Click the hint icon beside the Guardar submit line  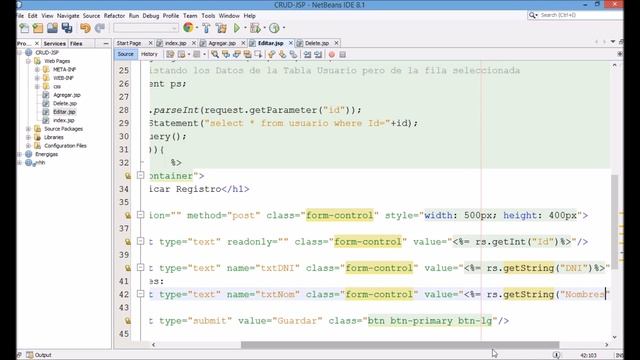click(128, 321)
